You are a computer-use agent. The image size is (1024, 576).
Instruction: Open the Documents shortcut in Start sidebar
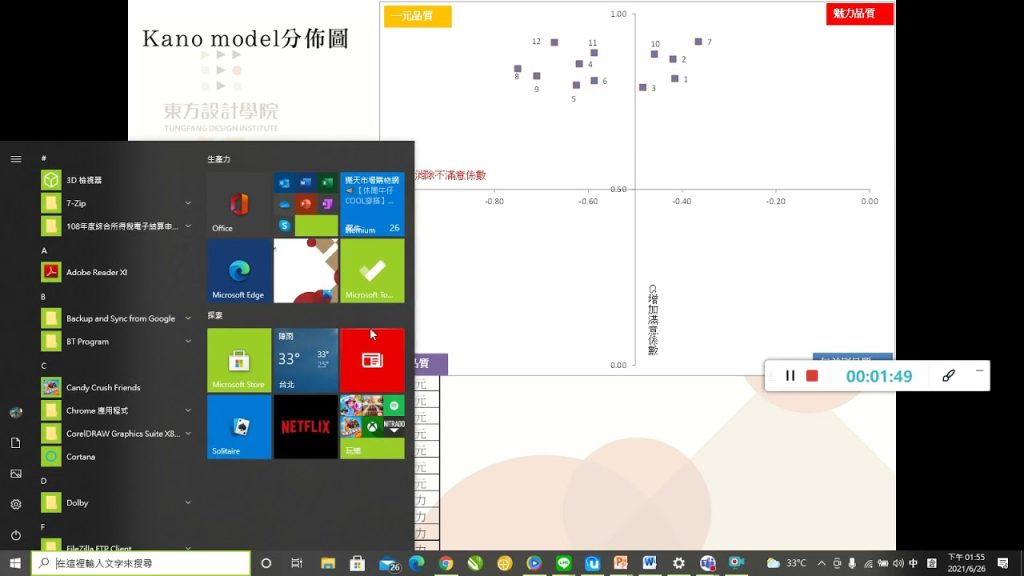coord(16,443)
